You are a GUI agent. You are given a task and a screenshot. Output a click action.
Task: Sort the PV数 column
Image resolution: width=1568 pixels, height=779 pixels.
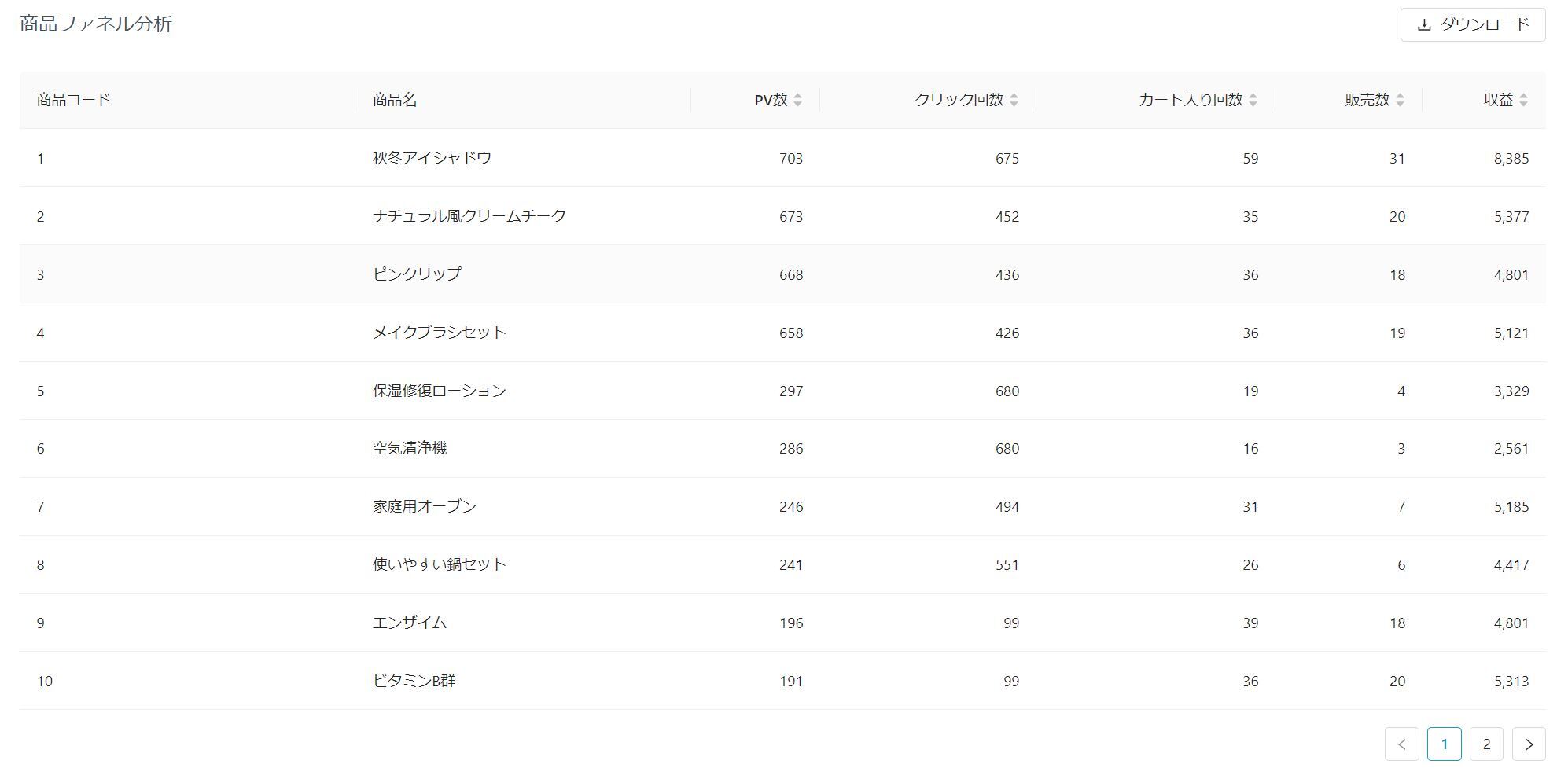click(x=799, y=99)
